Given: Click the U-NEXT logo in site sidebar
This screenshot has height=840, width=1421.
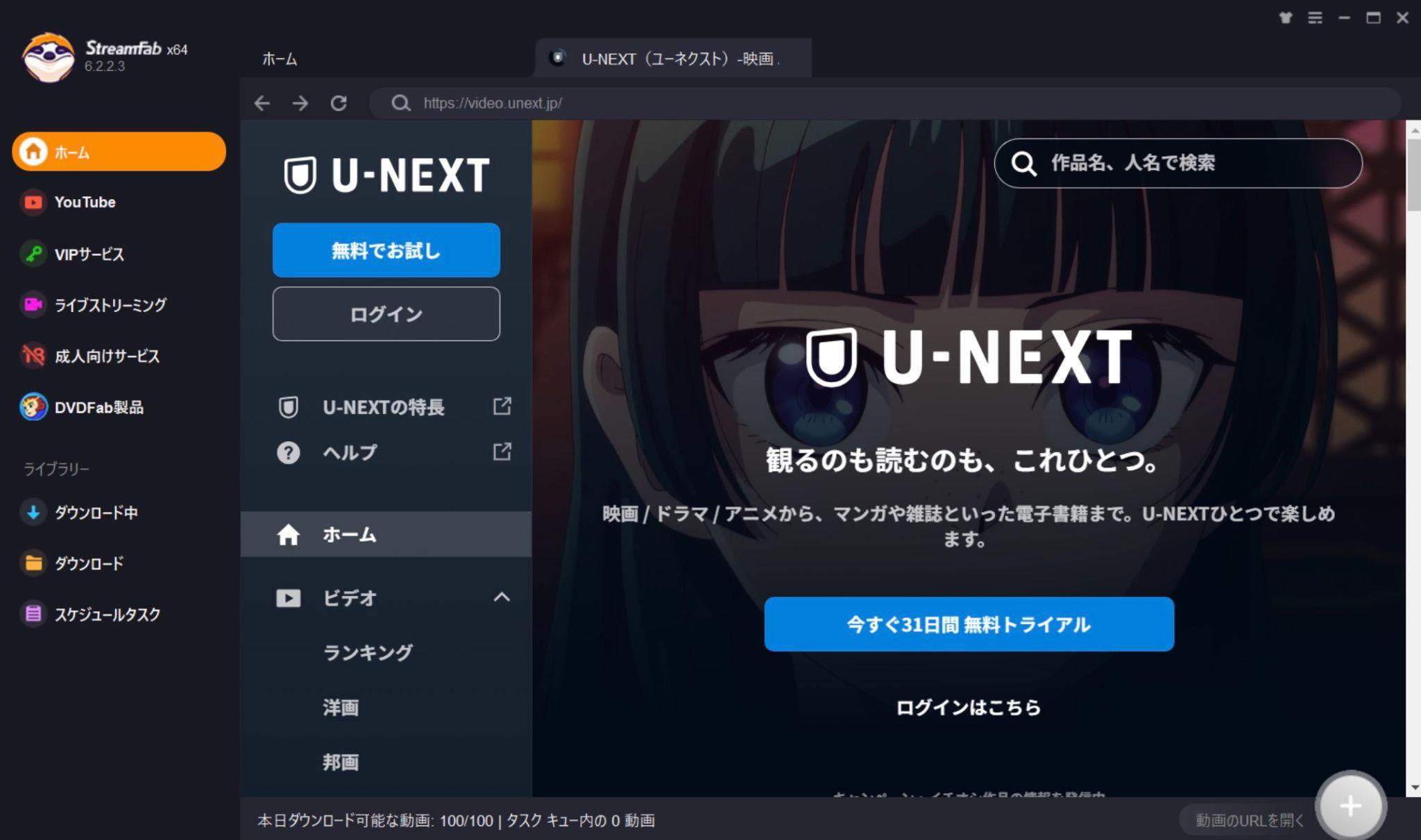Looking at the screenshot, I should click(x=386, y=175).
